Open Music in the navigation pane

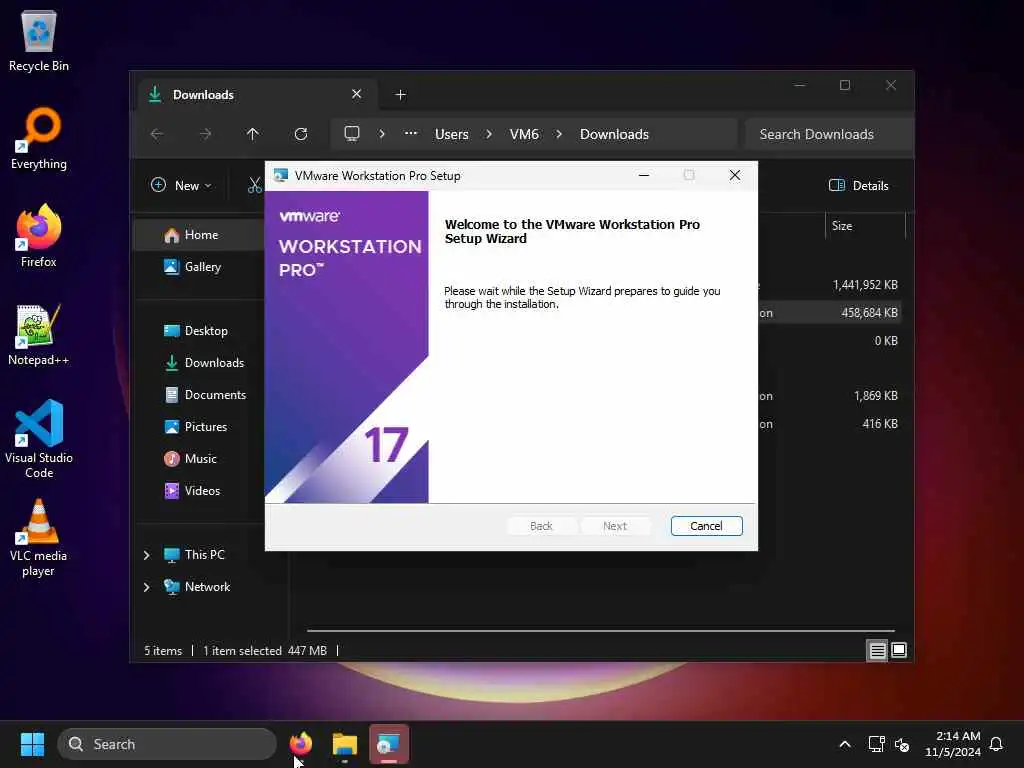pyautogui.click(x=200, y=458)
